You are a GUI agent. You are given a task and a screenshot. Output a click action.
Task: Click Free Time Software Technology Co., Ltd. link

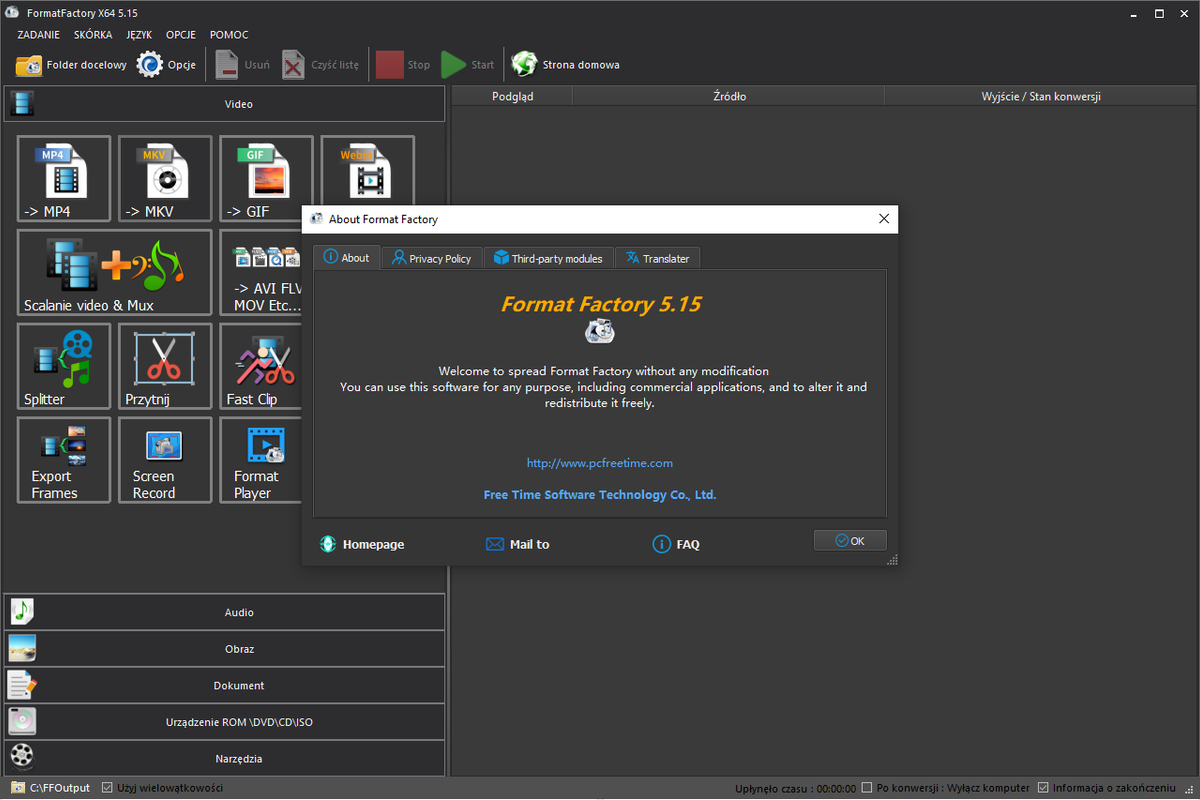[x=600, y=495]
